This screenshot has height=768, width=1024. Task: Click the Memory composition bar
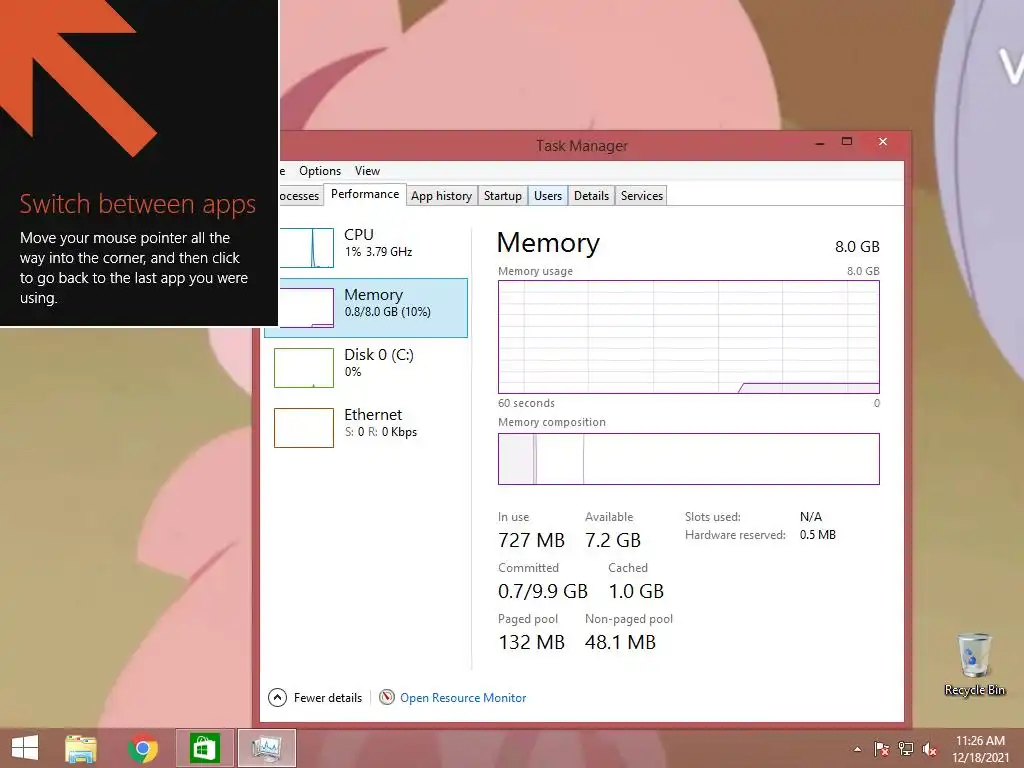point(688,459)
